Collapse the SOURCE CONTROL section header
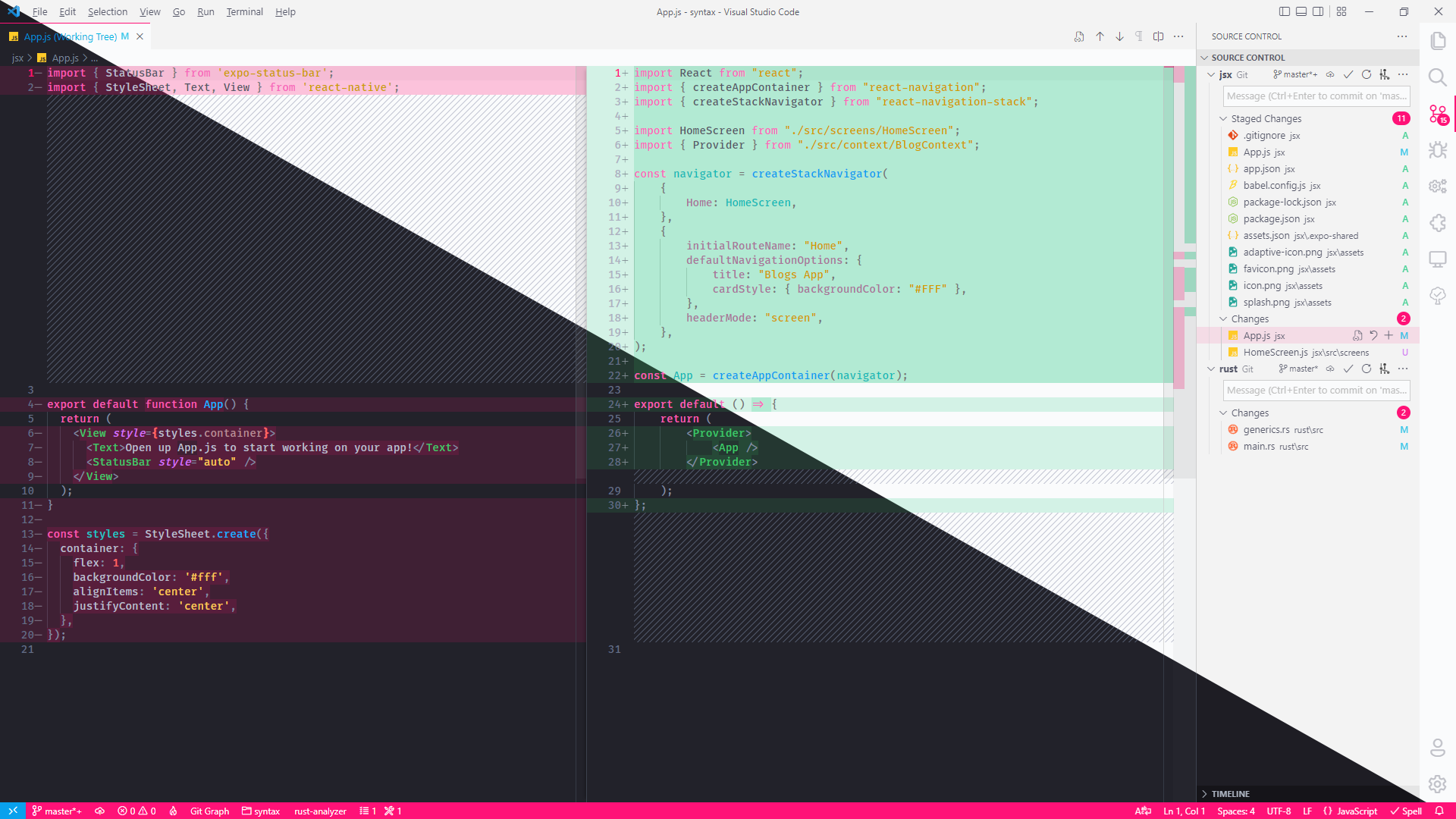The image size is (1456, 819). click(1308, 58)
